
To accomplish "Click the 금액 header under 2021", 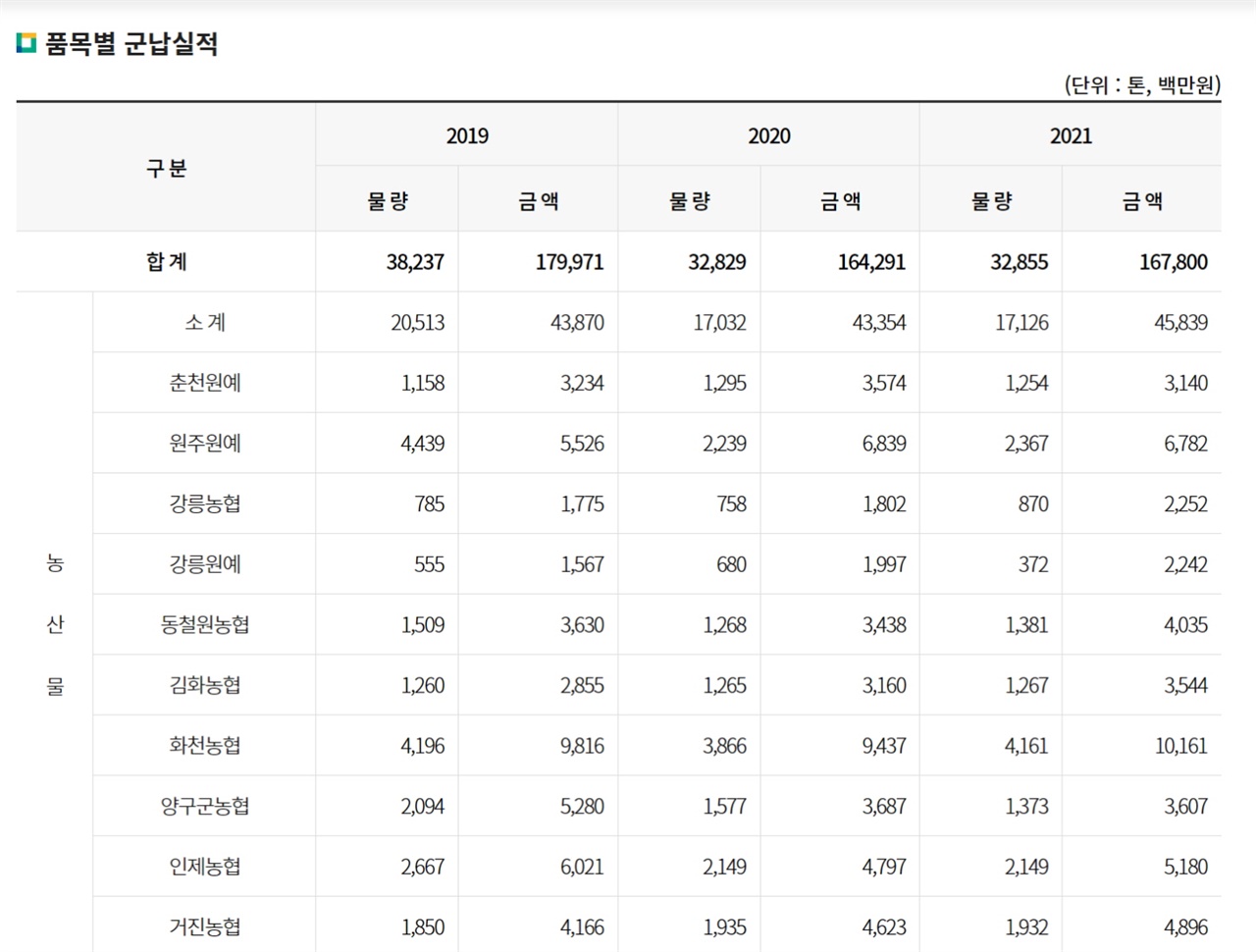I will pyautogui.click(x=1143, y=201).
